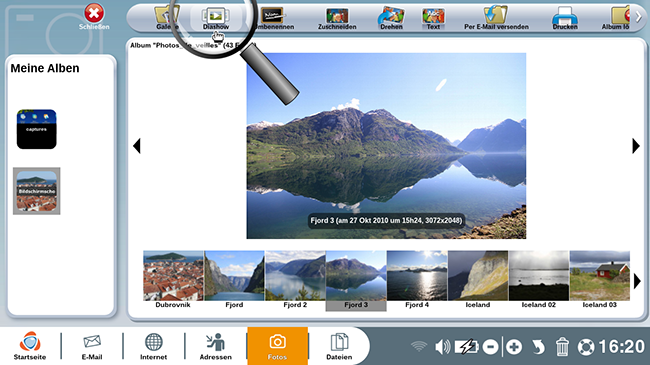Rename the photo with Umbenennen
The width and height of the screenshot is (650, 365).
point(274,19)
